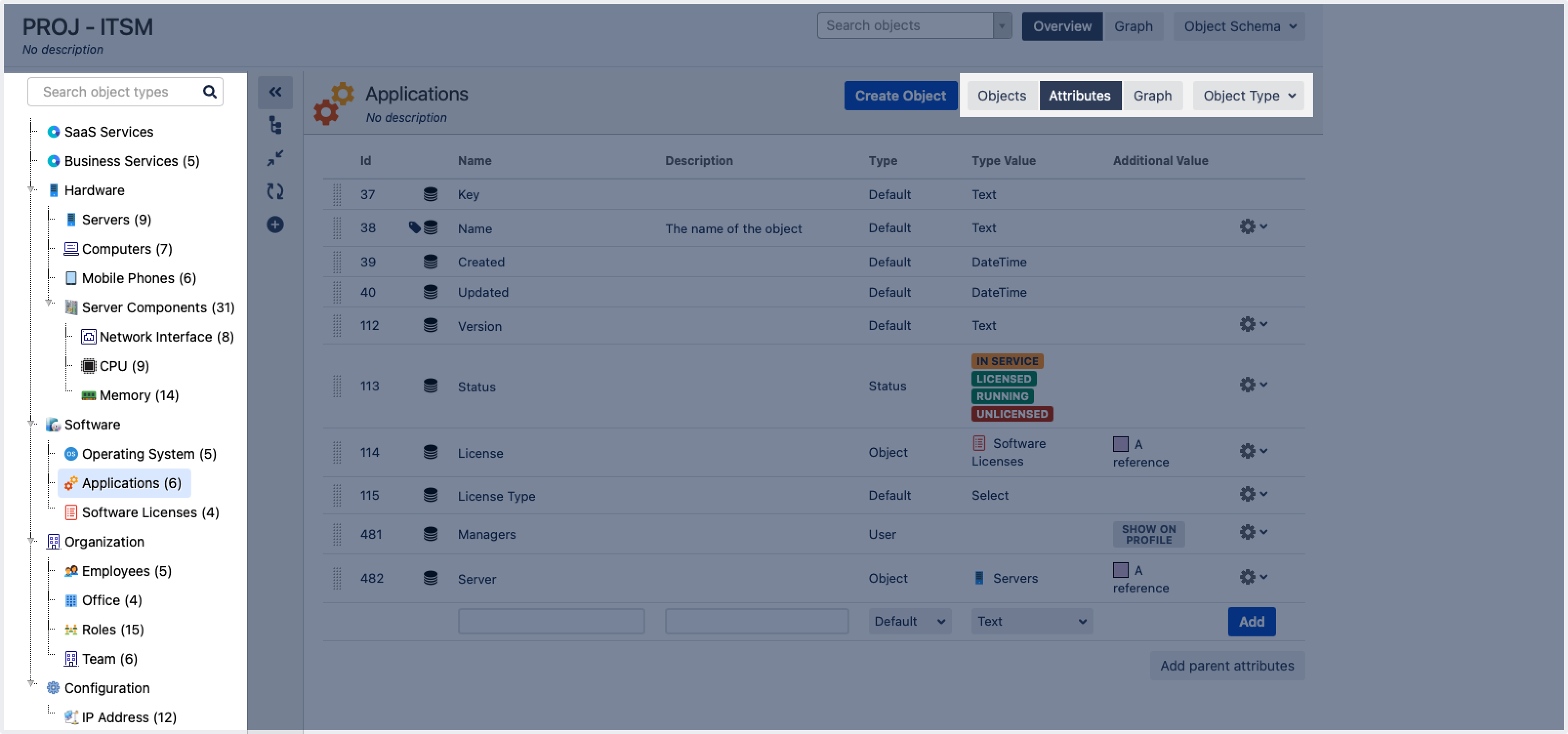The width and height of the screenshot is (1568, 734).
Task: Click the collapse-arrows icon in the vertical toolbar
Action: pyautogui.click(x=275, y=158)
